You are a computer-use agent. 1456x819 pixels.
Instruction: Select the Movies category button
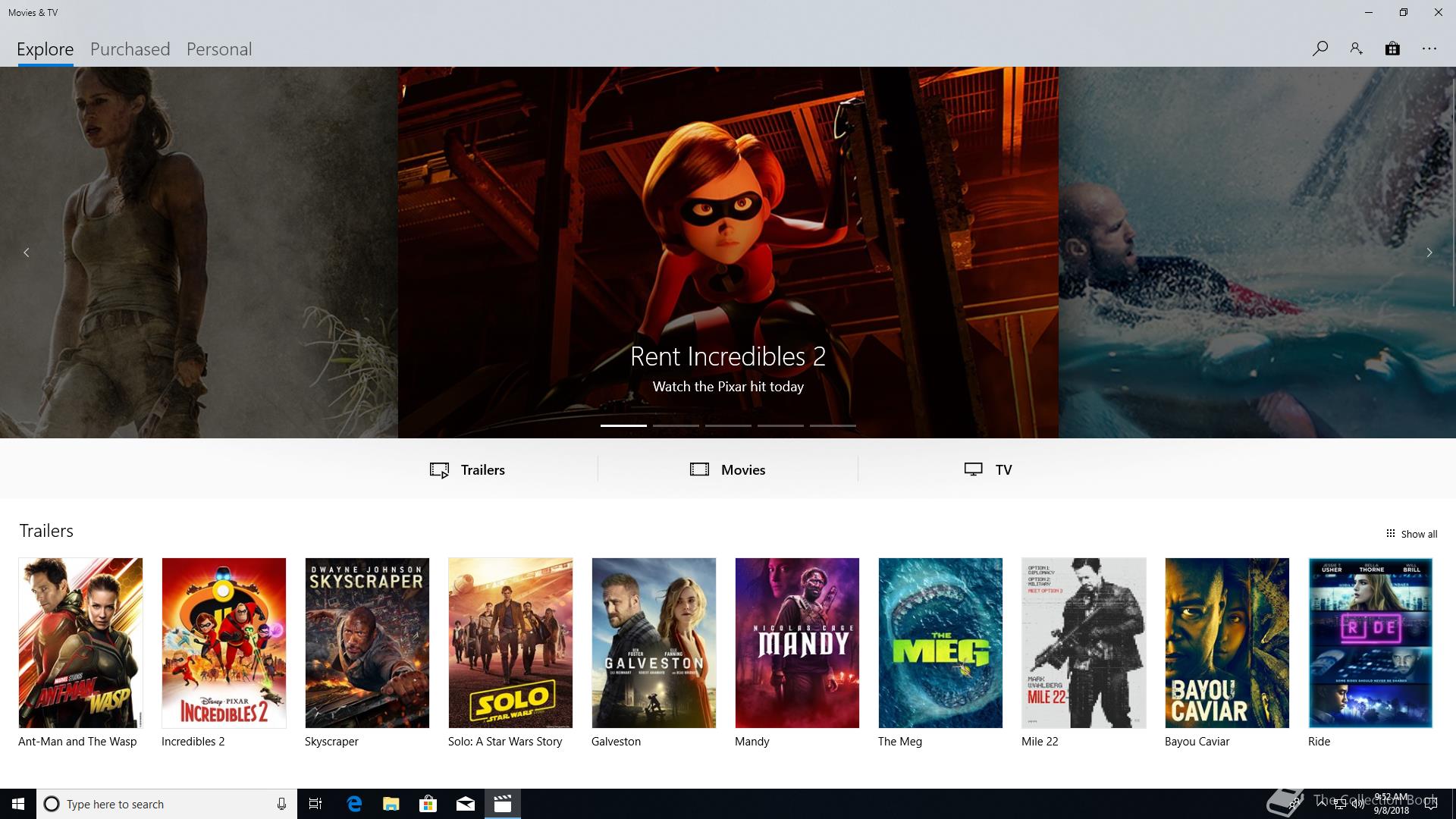pos(728,469)
